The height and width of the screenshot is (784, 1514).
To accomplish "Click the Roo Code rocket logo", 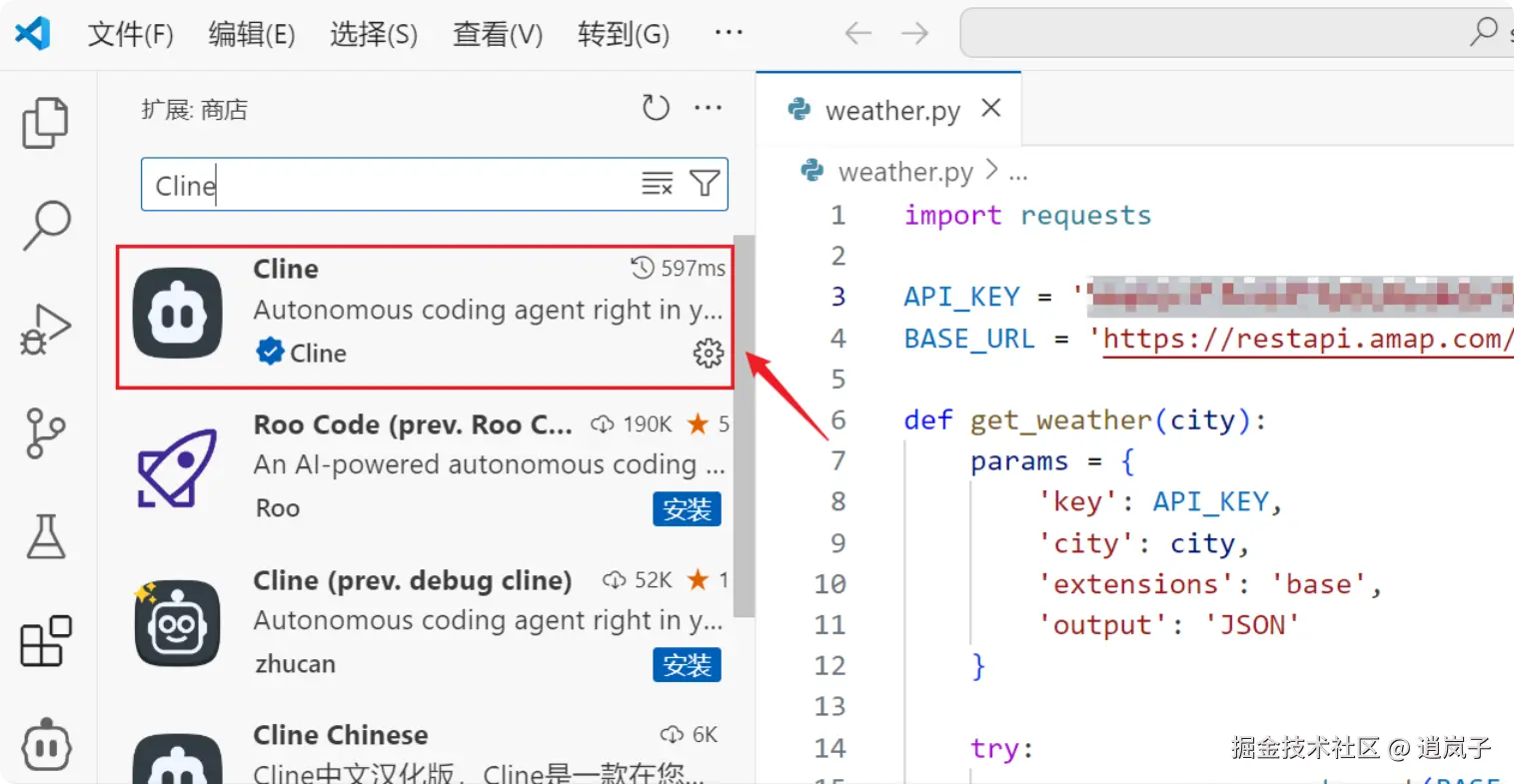I will (x=178, y=467).
